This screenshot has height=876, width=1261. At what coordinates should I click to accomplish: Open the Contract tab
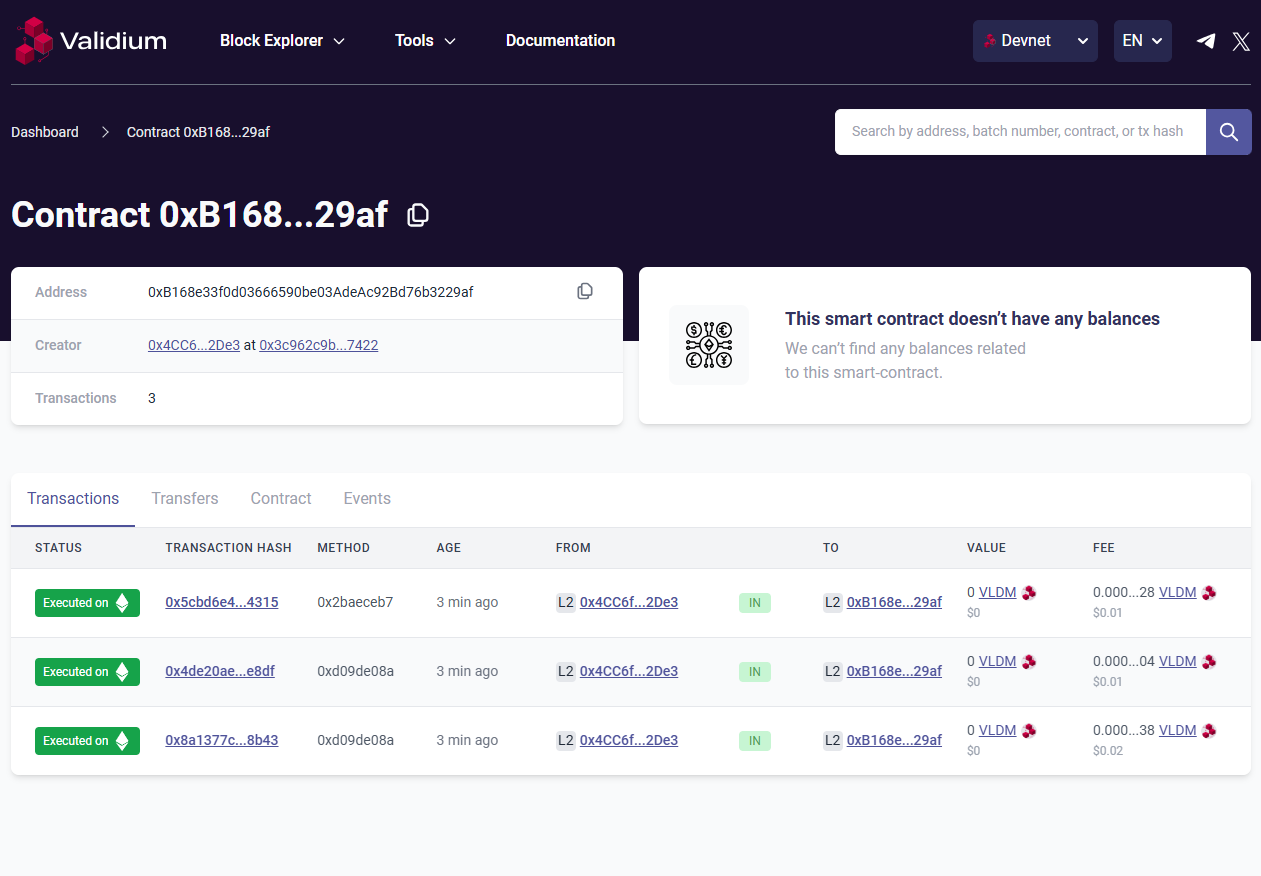click(x=281, y=498)
